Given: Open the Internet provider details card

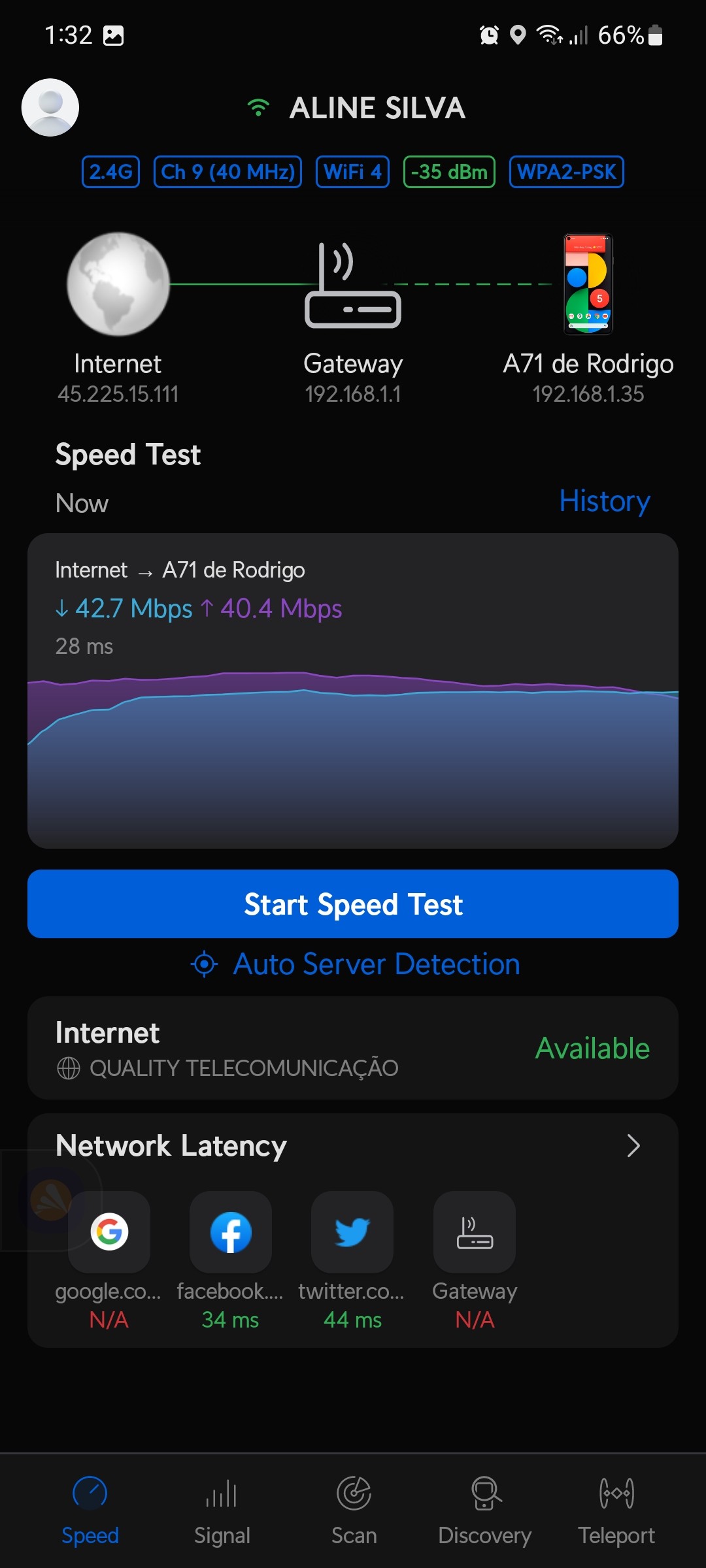Looking at the screenshot, I should (353, 1048).
